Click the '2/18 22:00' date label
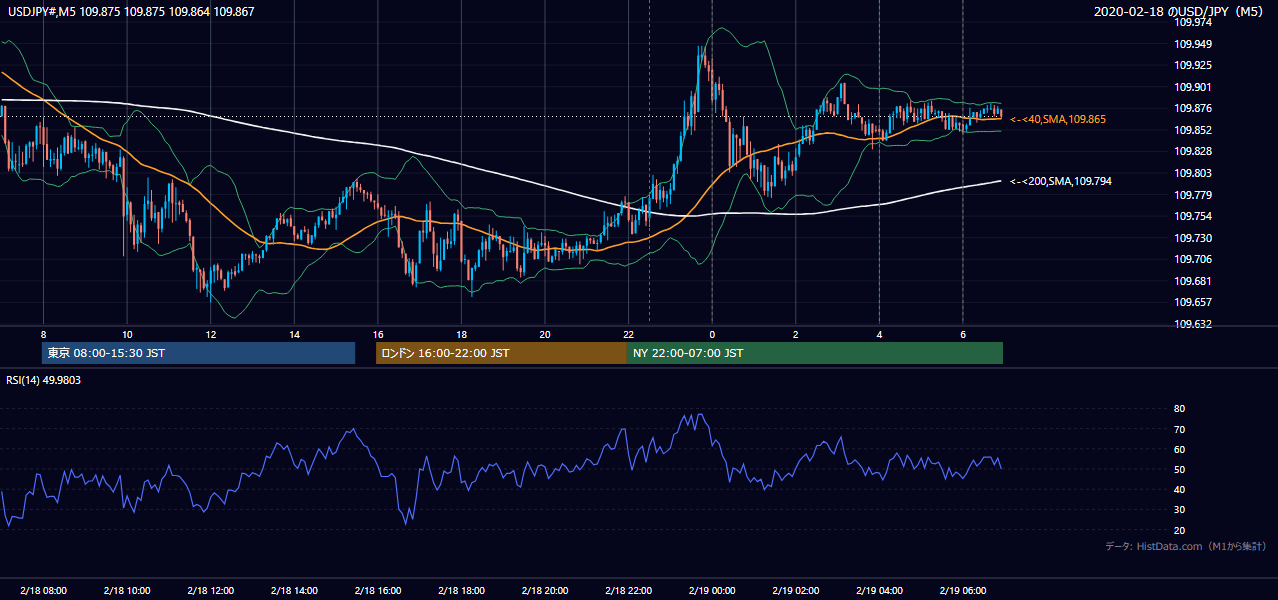 tap(628, 590)
